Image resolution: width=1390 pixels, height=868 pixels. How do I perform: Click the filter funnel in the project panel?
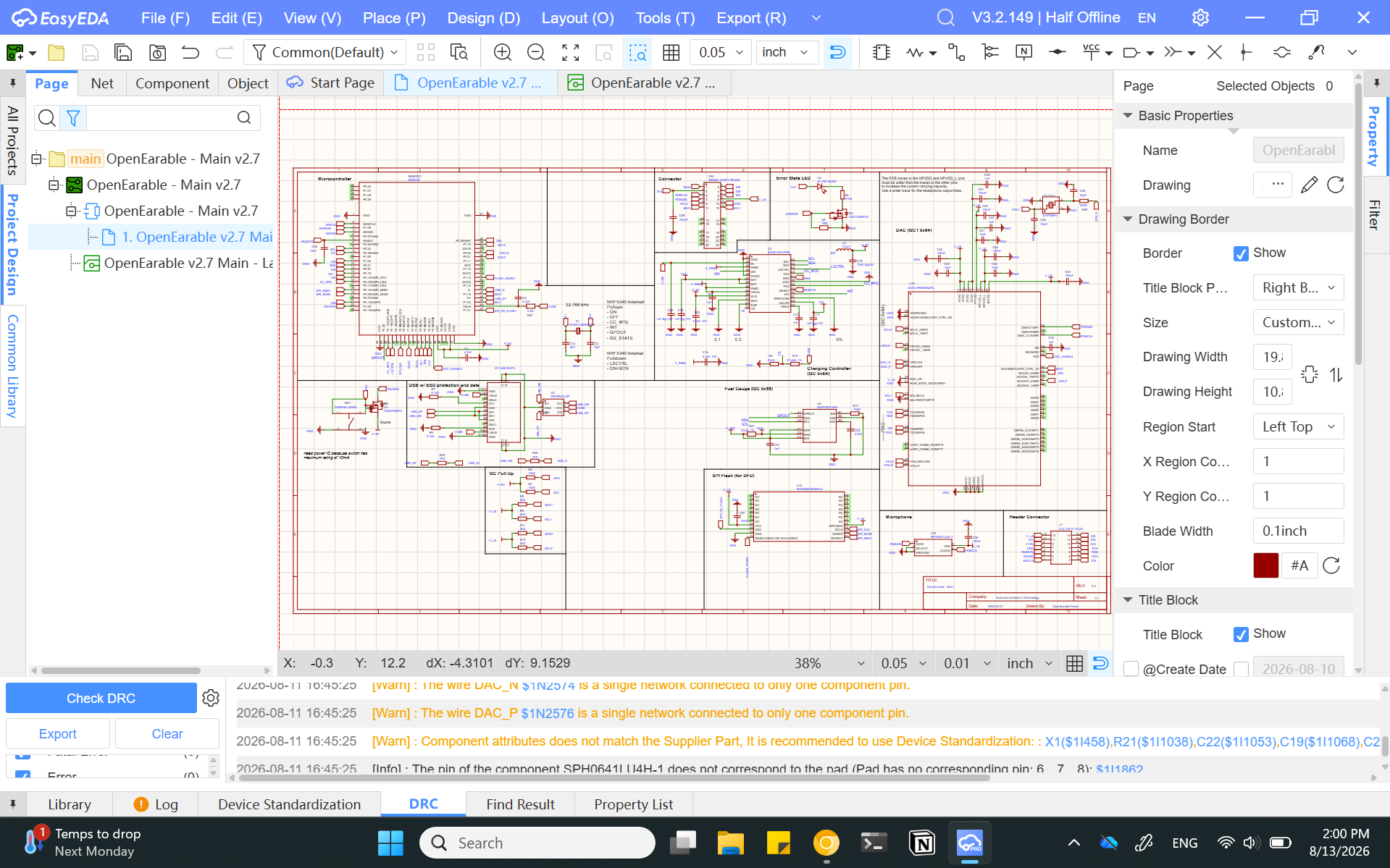click(73, 117)
